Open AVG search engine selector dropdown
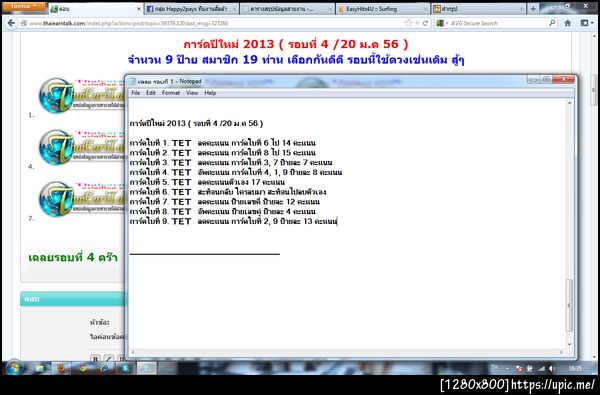The width and height of the screenshot is (600, 395). click(x=442, y=23)
